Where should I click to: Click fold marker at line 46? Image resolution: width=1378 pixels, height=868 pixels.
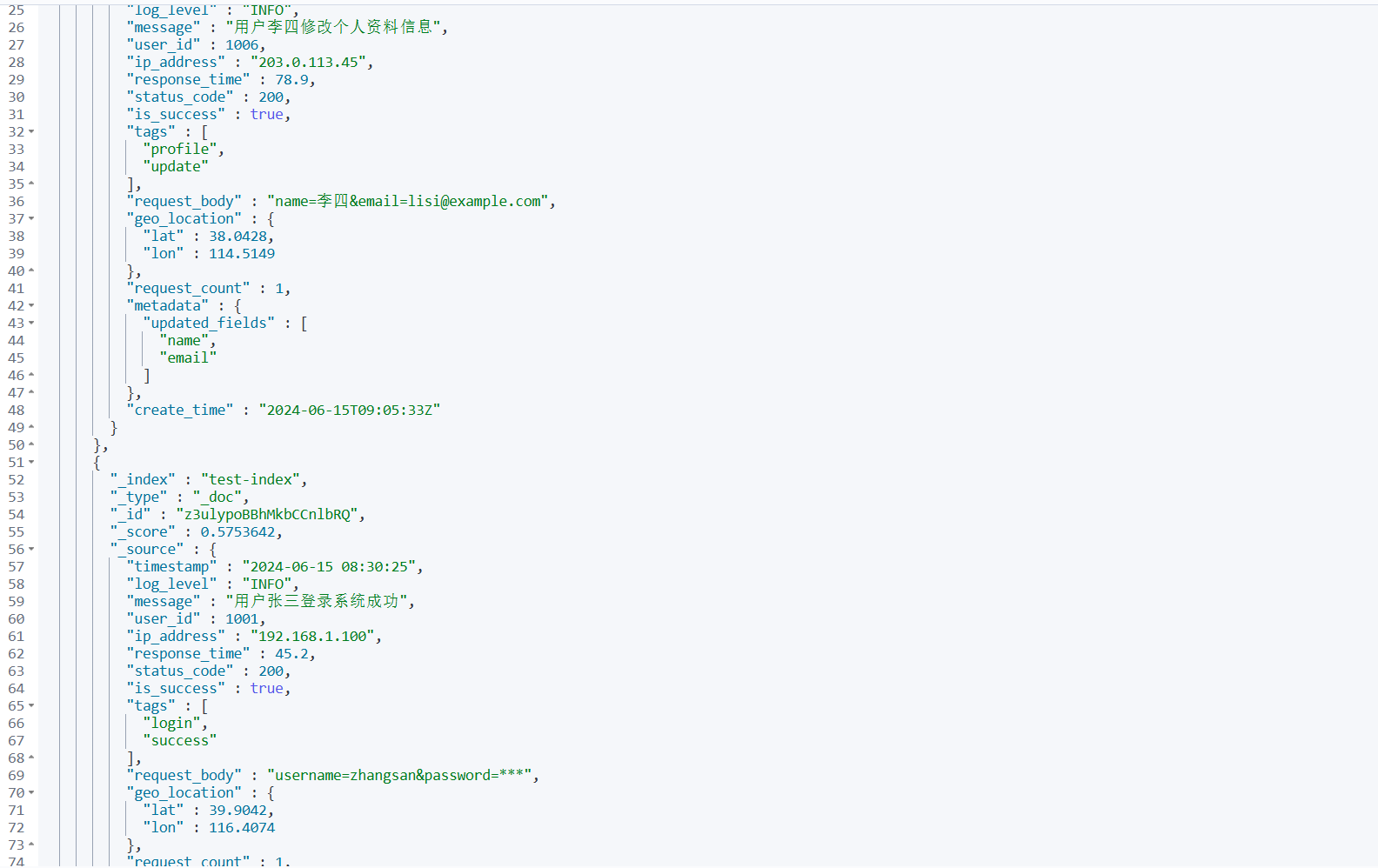tap(31, 375)
